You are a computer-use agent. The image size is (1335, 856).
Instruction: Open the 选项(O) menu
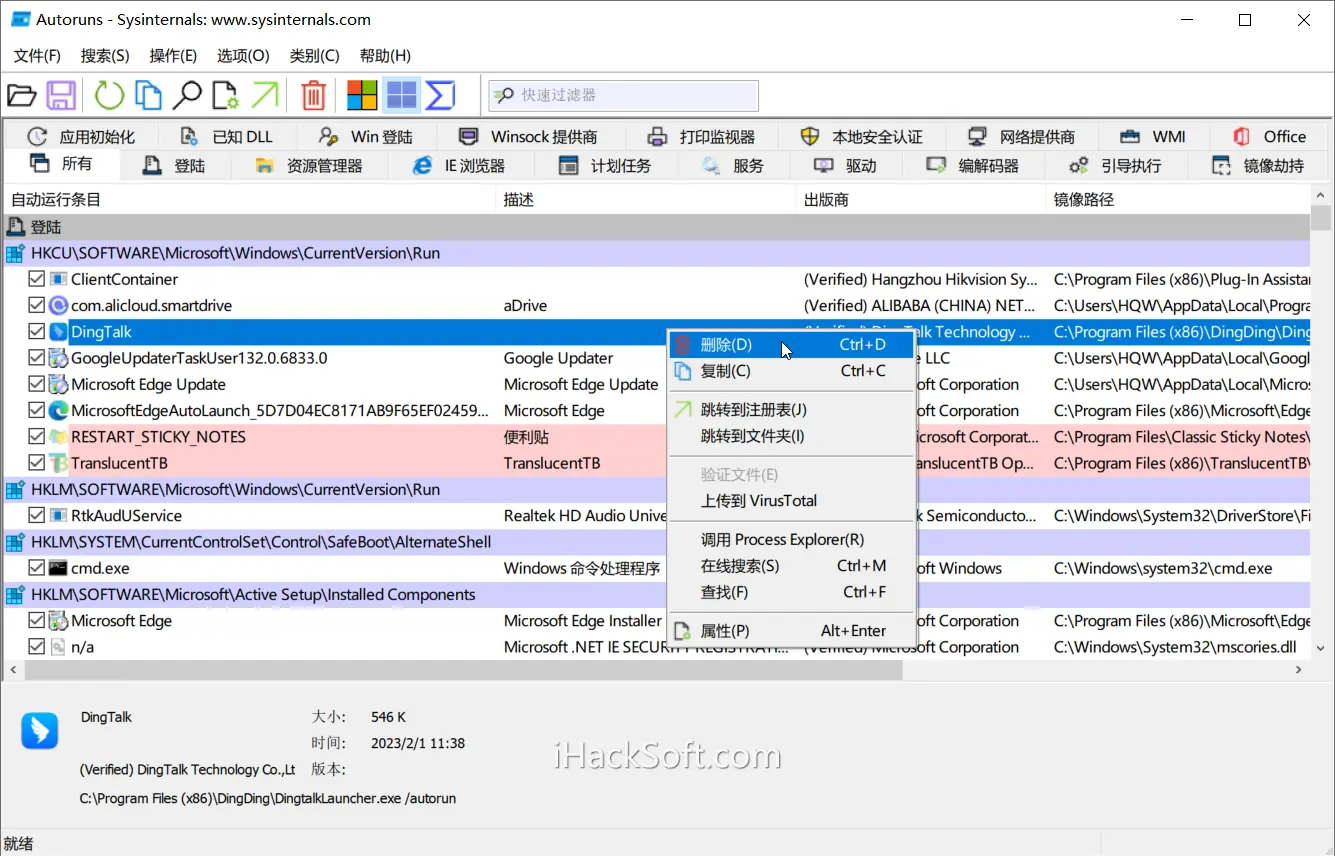[243, 56]
